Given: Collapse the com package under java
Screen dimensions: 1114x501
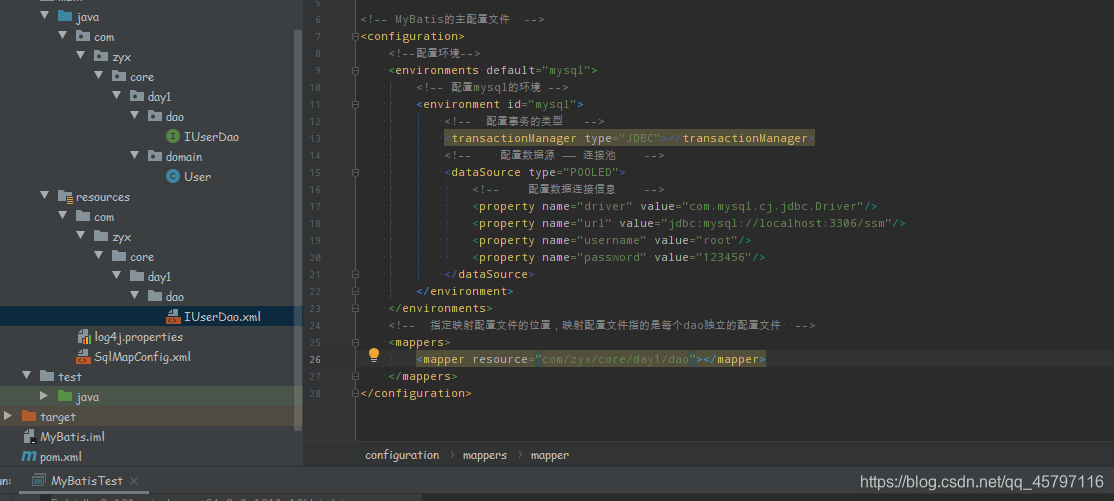Looking at the screenshot, I should (x=63, y=36).
